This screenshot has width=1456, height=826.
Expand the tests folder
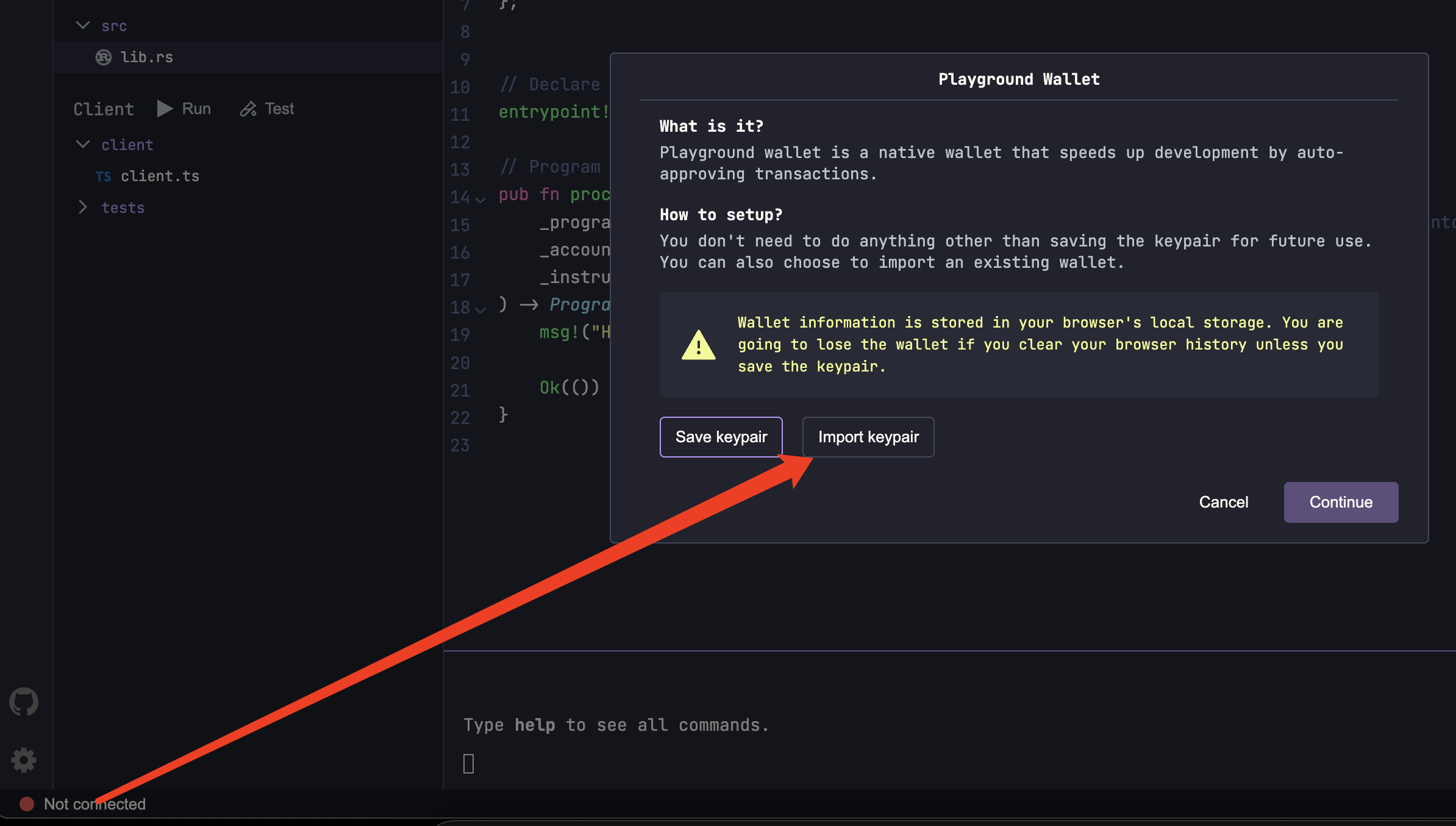click(83, 207)
